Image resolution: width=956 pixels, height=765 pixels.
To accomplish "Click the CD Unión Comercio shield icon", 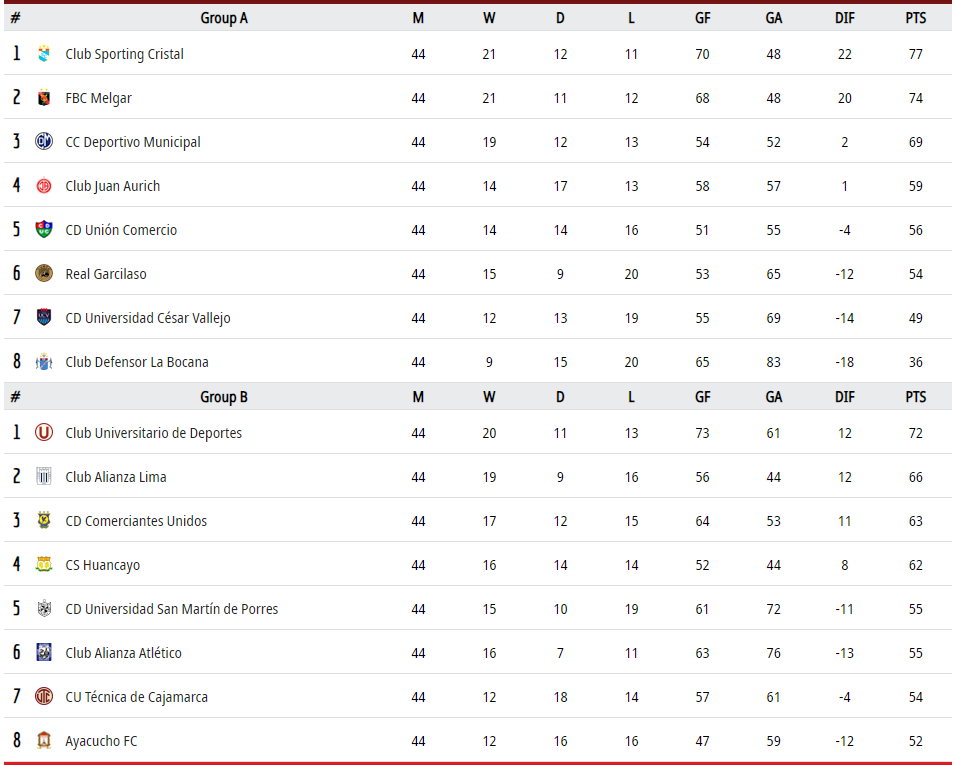I will pyautogui.click(x=44, y=229).
